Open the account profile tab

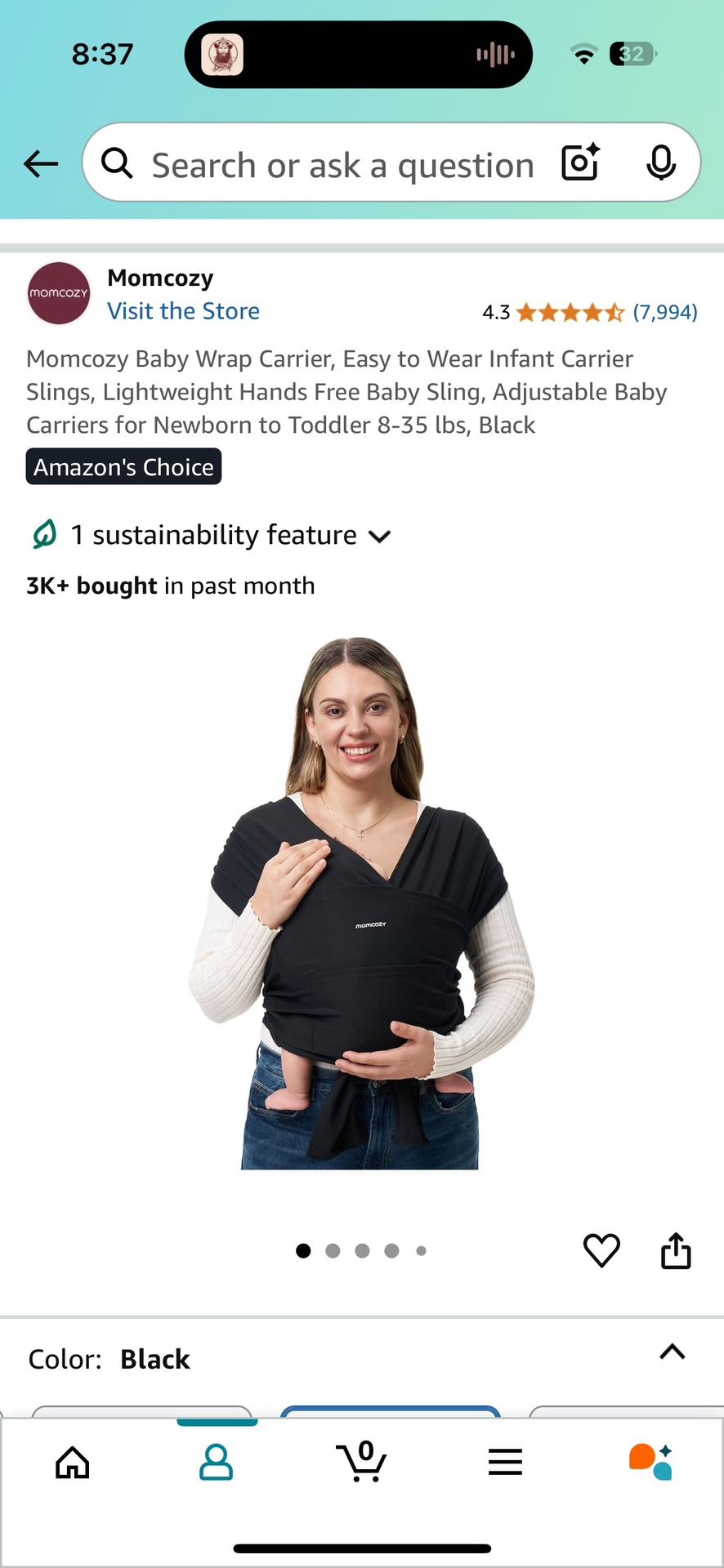click(x=217, y=1462)
